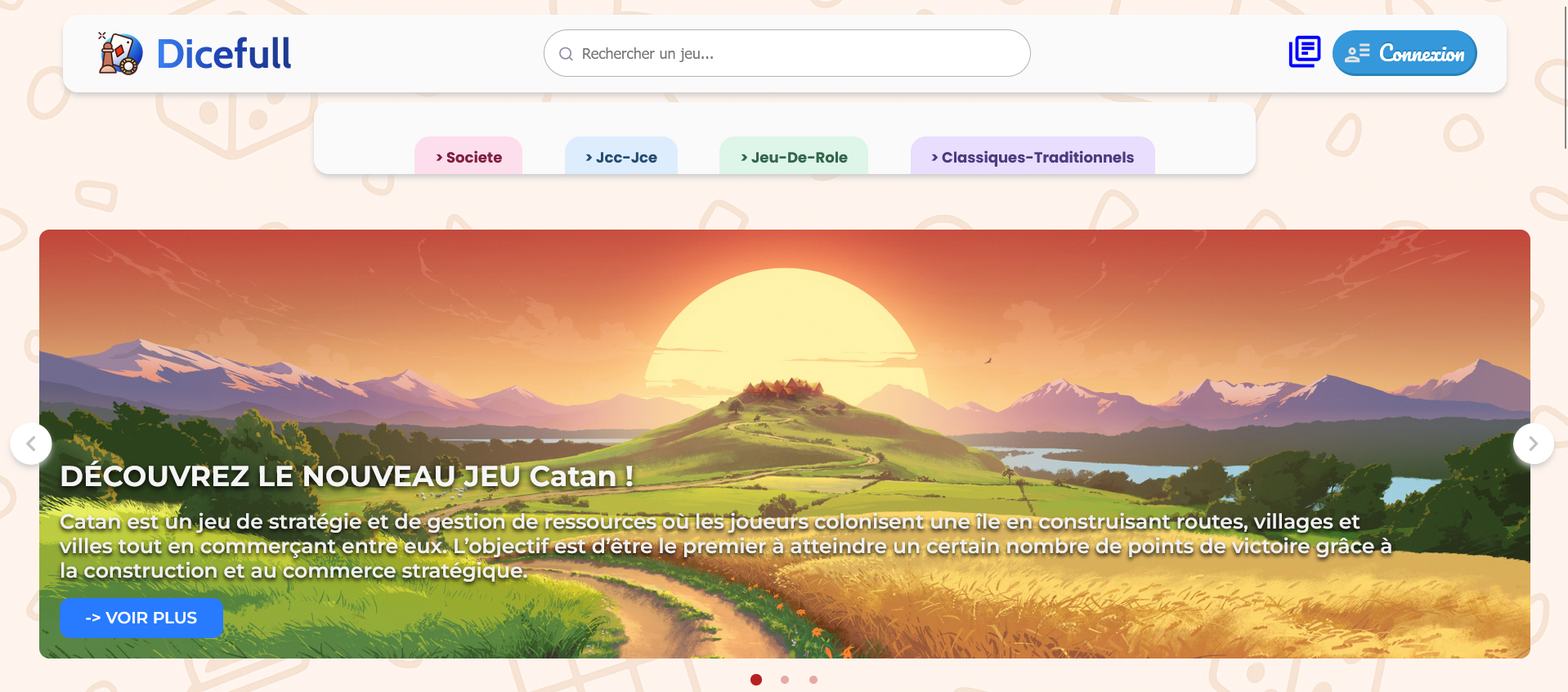Jump to the third carousel dot
This screenshot has width=1568, height=692.
coord(813,680)
